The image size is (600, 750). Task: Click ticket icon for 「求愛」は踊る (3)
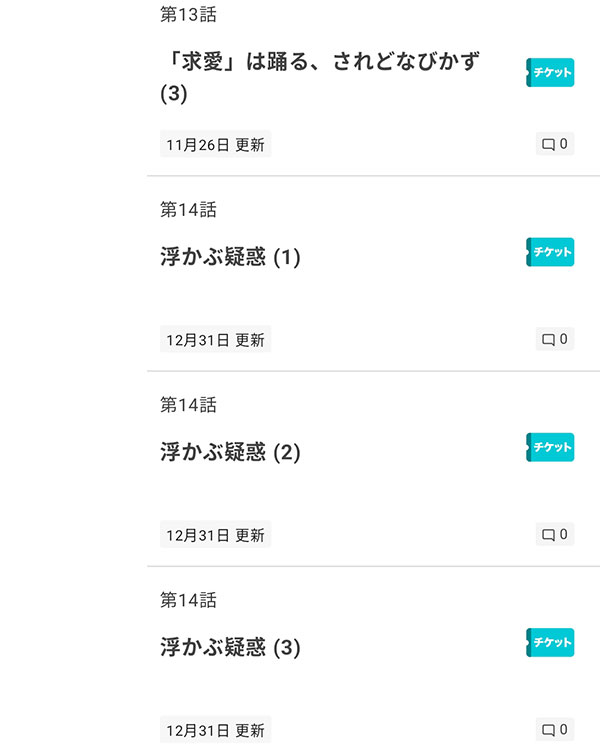click(x=550, y=72)
